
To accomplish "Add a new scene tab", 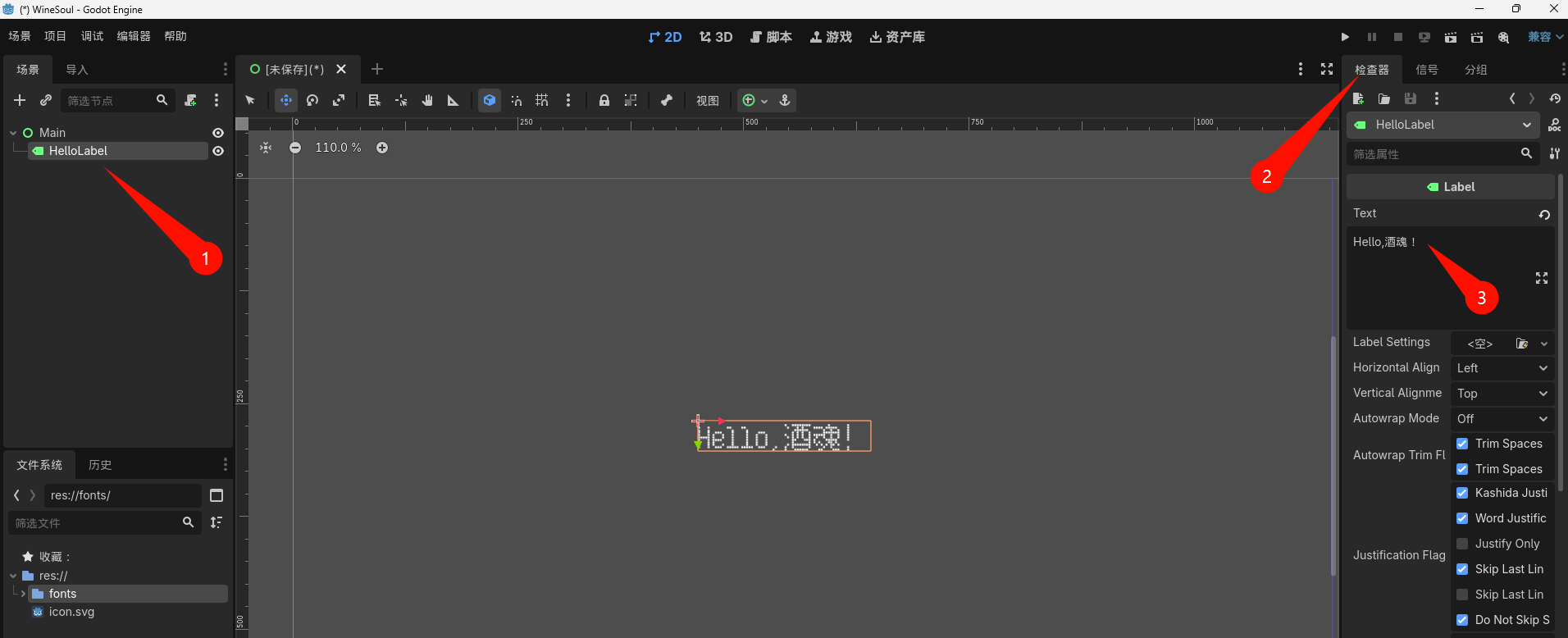I will (x=377, y=69).
